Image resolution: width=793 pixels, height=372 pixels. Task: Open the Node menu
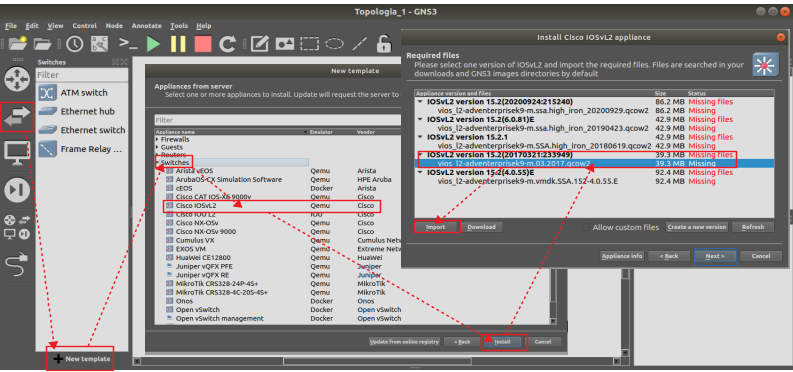coord(114,26)
